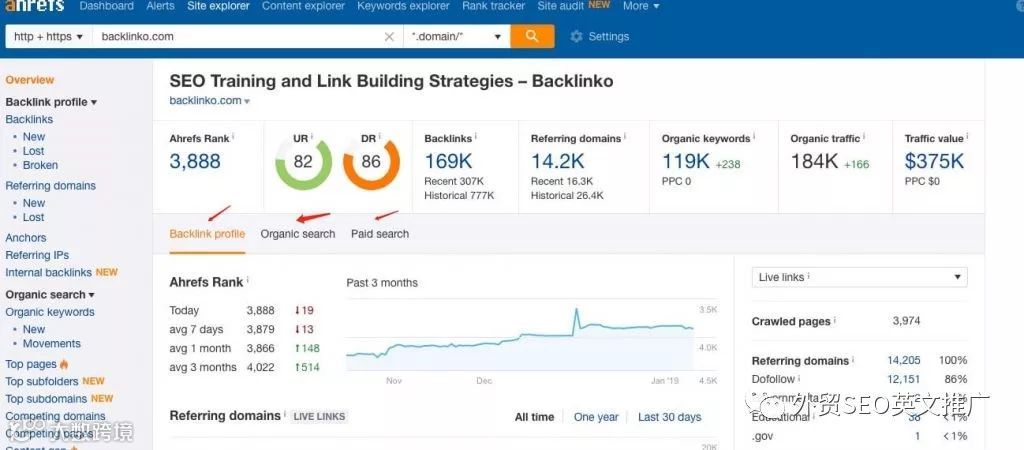Click the 3,974 crawled pages value
This screenshot has height=450, width=1024.
[906, 321]
